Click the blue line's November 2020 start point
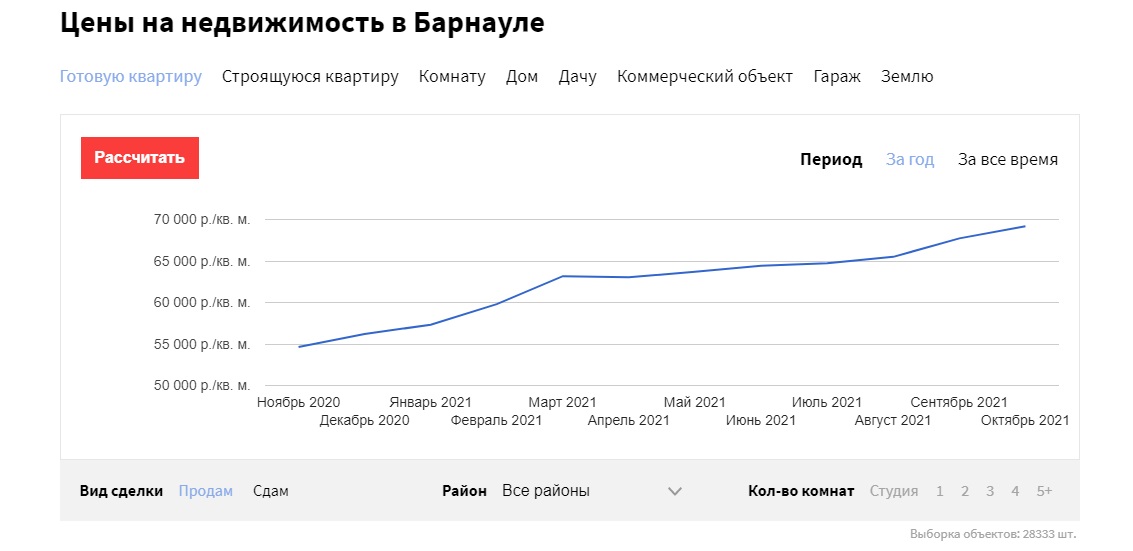The width and height of the screenshot is (1133, 551). 299,347
